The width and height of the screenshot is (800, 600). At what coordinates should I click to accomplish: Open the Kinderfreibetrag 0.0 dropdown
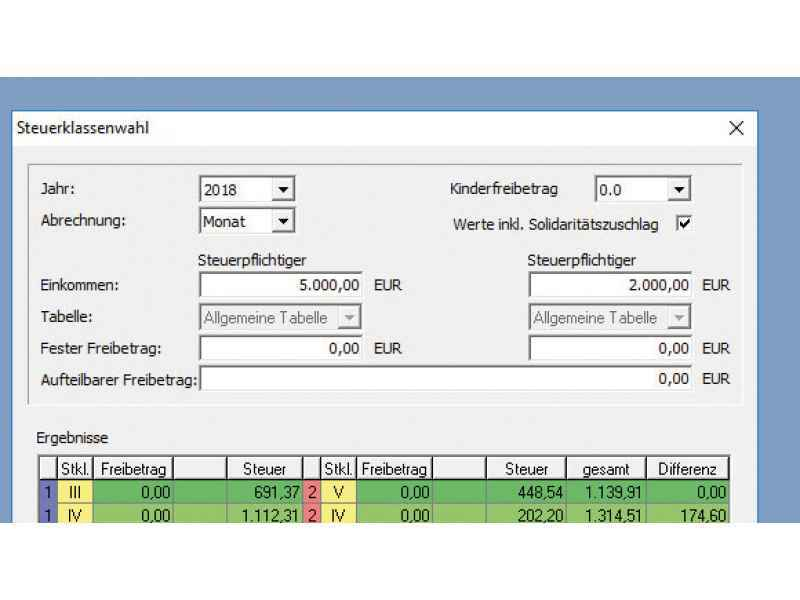(679, 189)
